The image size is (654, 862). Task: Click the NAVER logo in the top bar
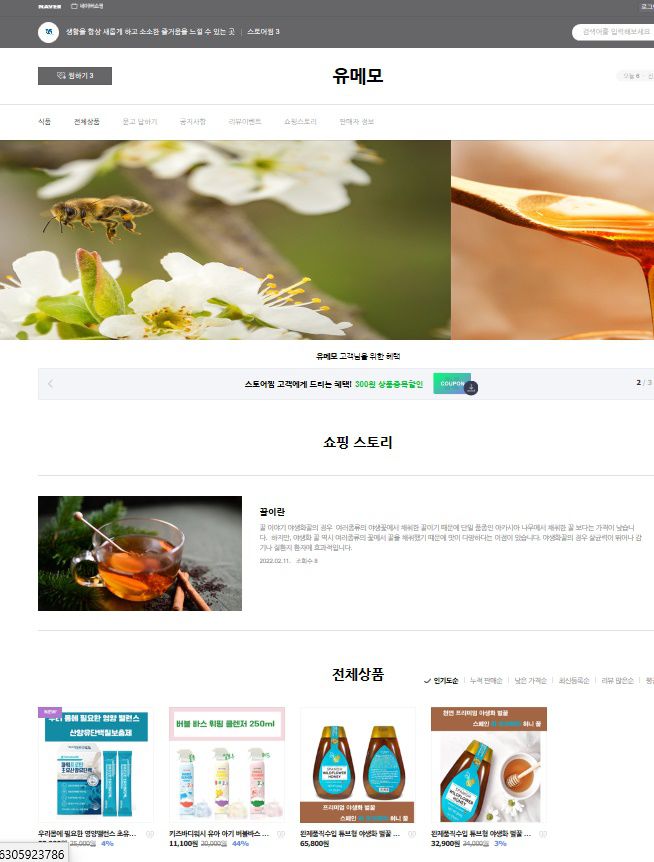coord(49,6)
